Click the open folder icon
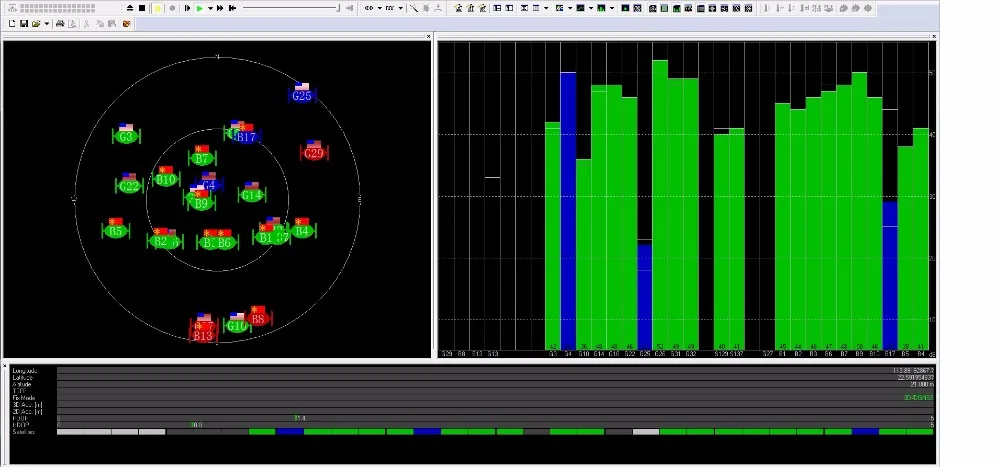Screen dimensions: 1000x467 (x=36, y=24)
